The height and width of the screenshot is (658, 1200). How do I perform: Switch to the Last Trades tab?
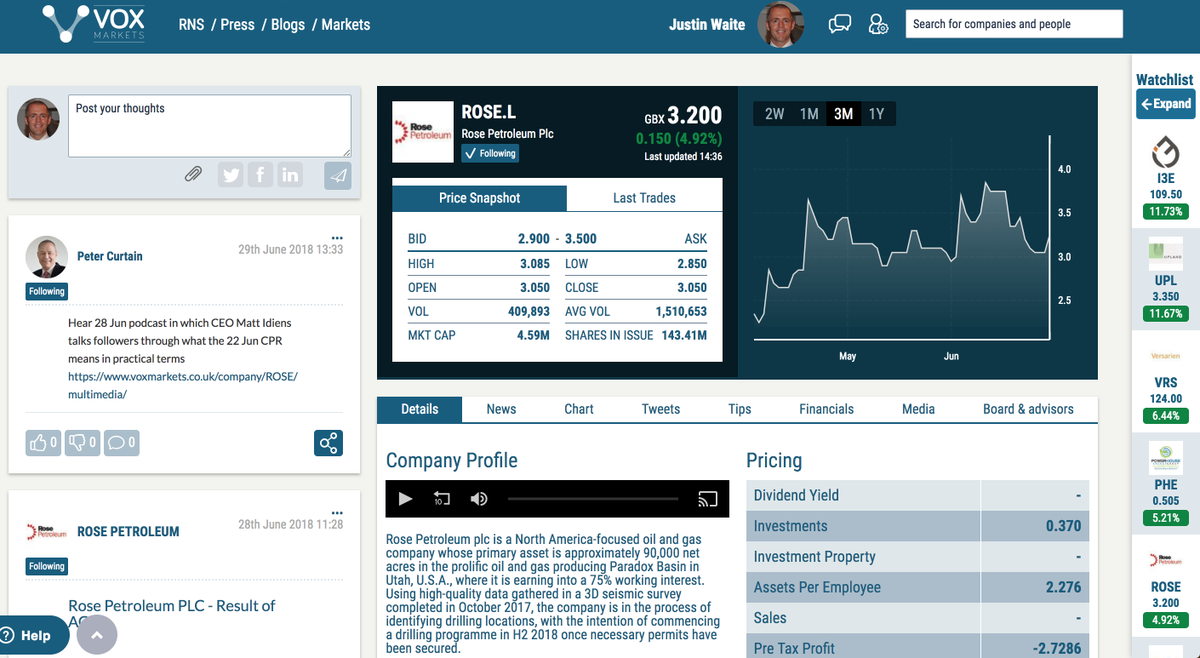644,198
